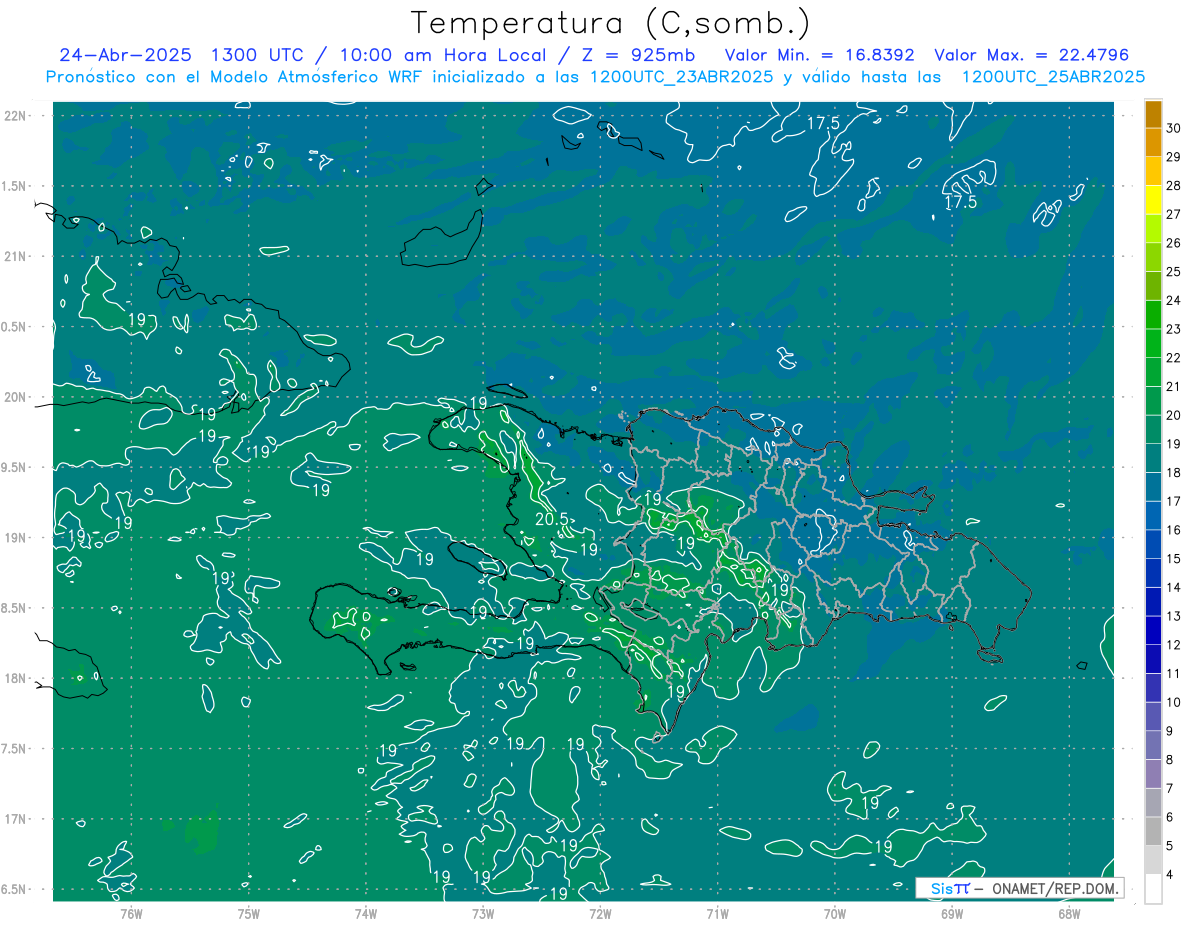The width and height of the screenshot is (1200, 927).
Task: Click the 21N latitude axis label
Action: (x=14, y=256)
